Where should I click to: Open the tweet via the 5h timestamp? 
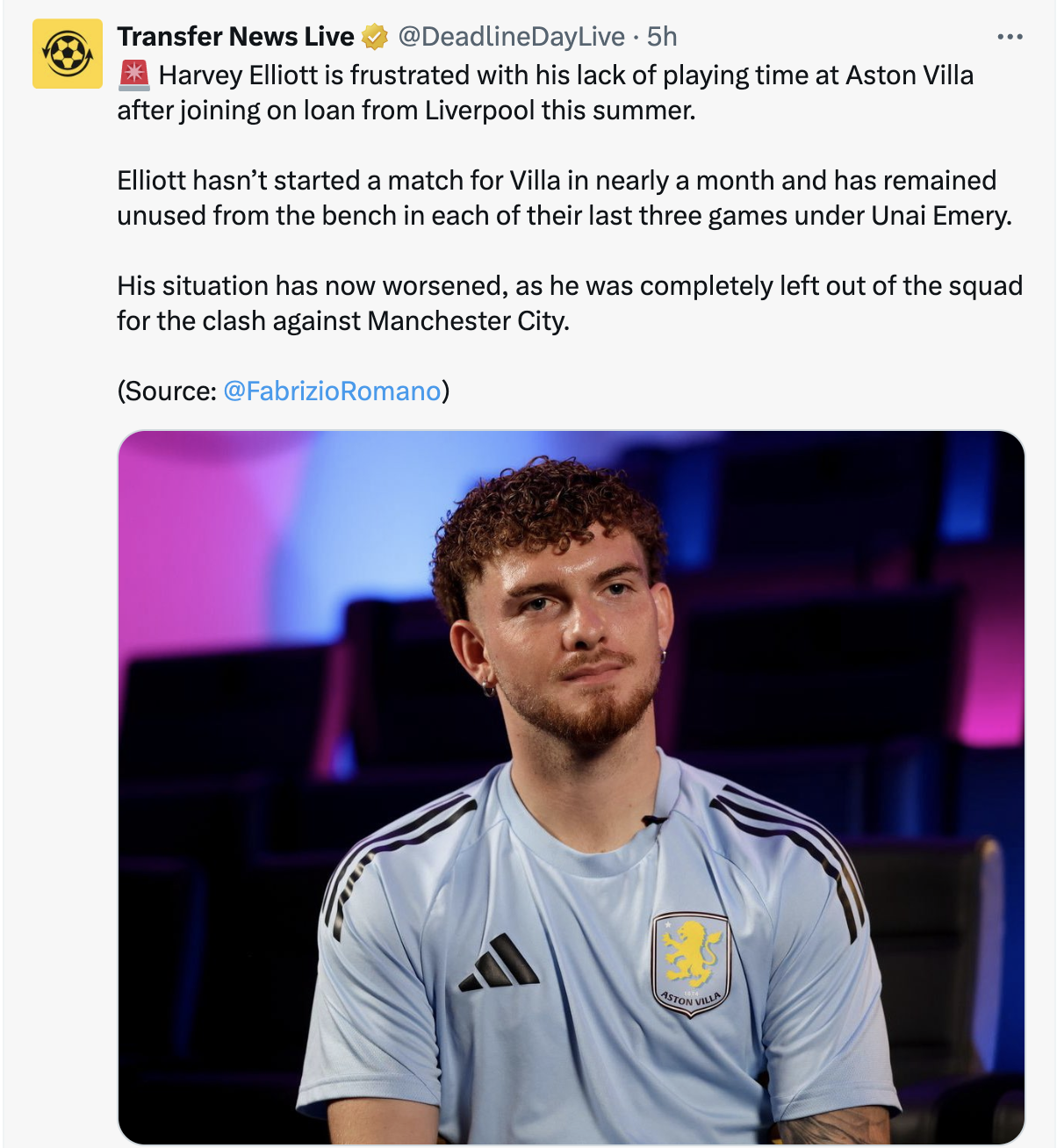(662, 37)
